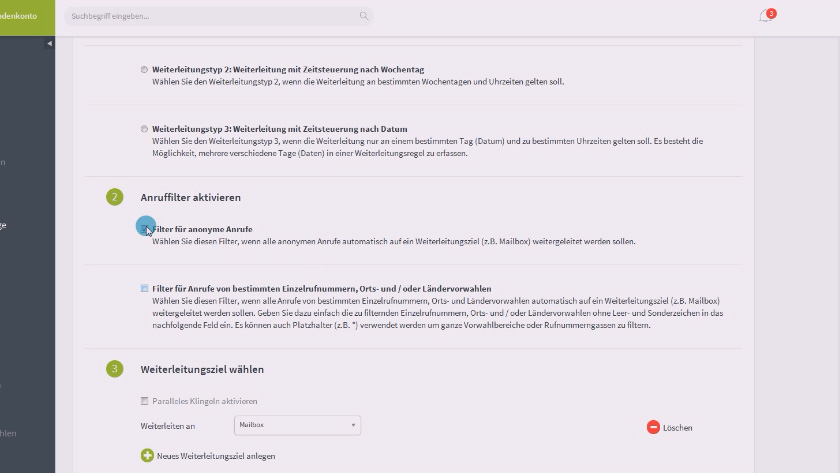Select Weiterleitungstyp 2 radio button

pos(145,69)
